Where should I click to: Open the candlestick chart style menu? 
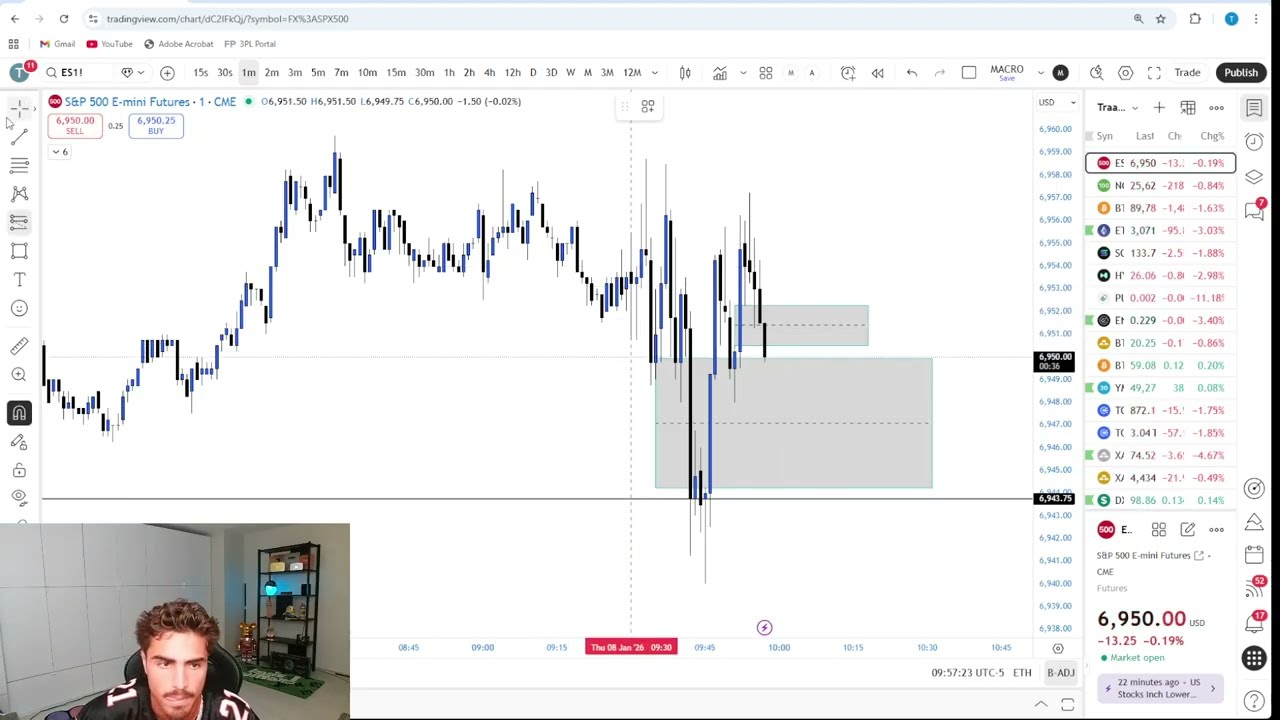[685, 72]
